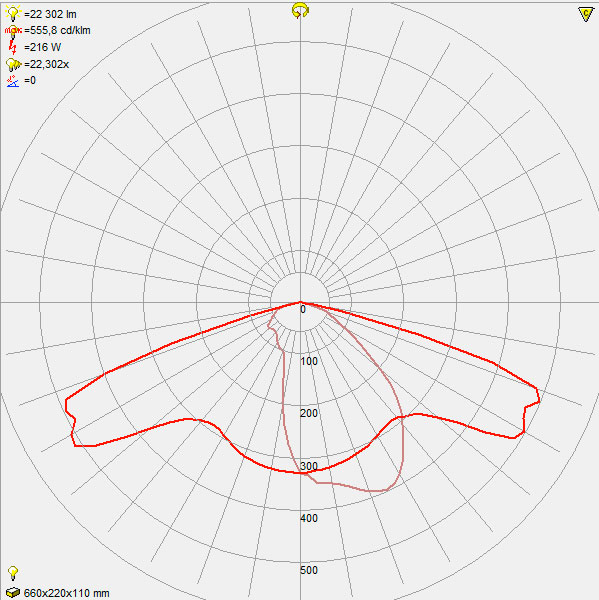Click the '100' radial scale label
This screenshot has height=600, width=599.
coord(309,361)
